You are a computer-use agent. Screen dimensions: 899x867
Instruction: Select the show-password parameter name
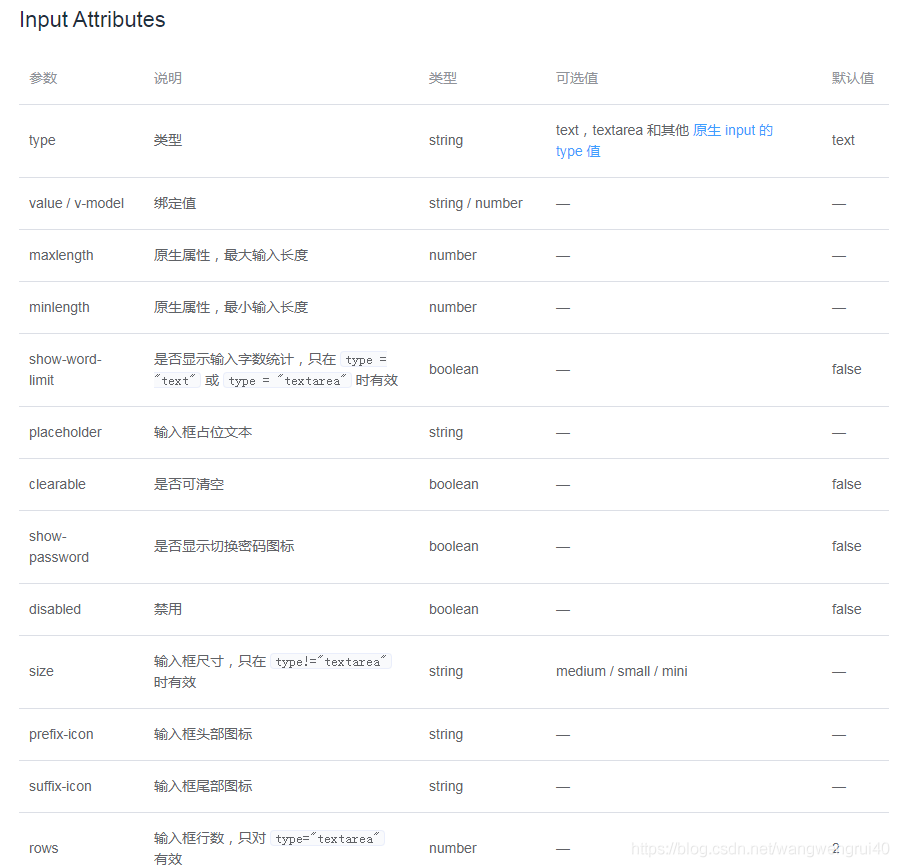(x=58, y=546)
